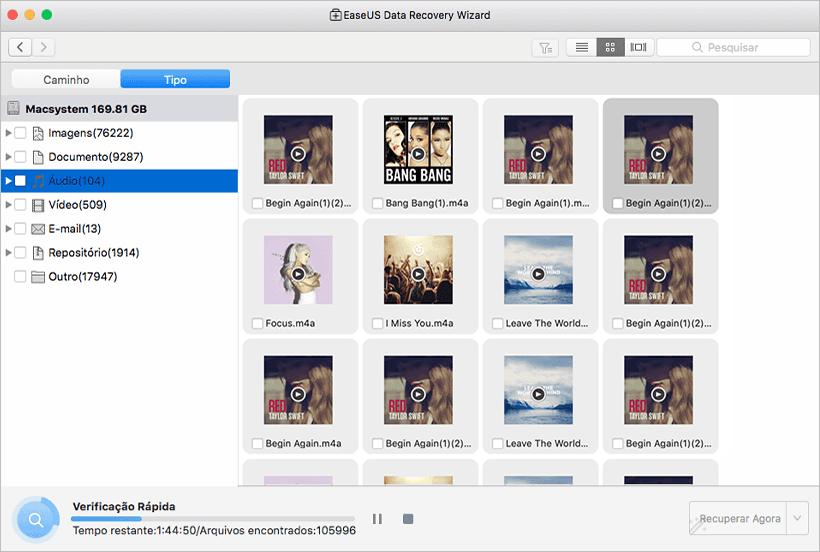Click the E-mail envelope icon
Viewport: 820px width, 552px height.
click(x=38, y=229)
